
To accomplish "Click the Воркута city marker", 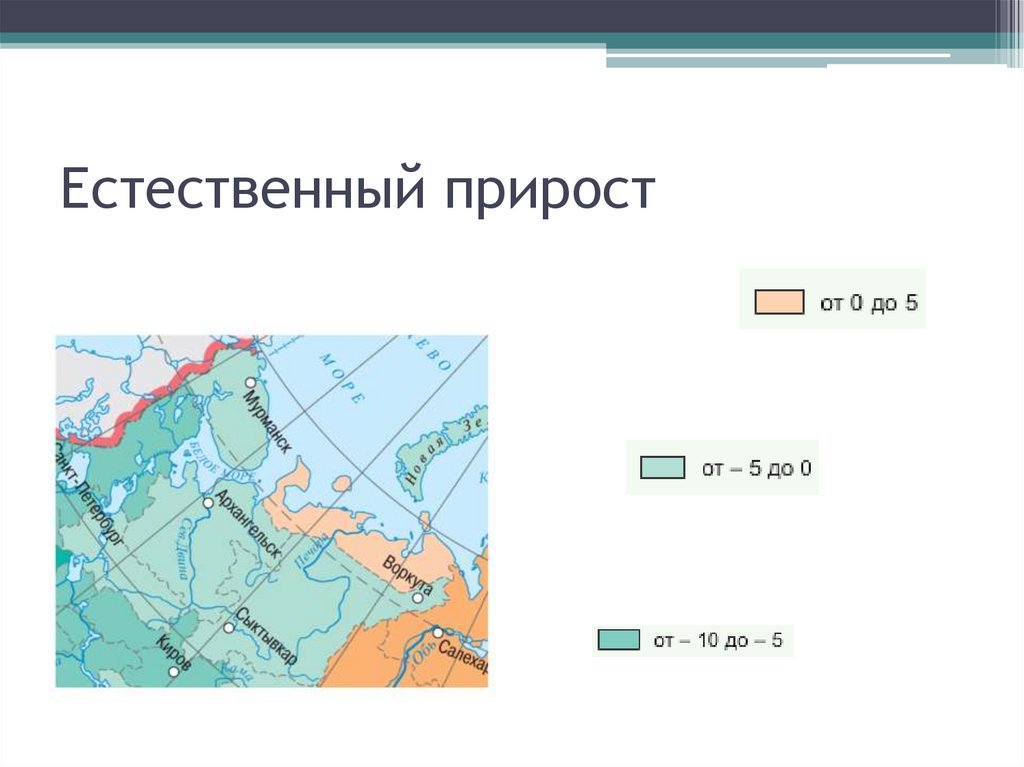I will (419, 596).
